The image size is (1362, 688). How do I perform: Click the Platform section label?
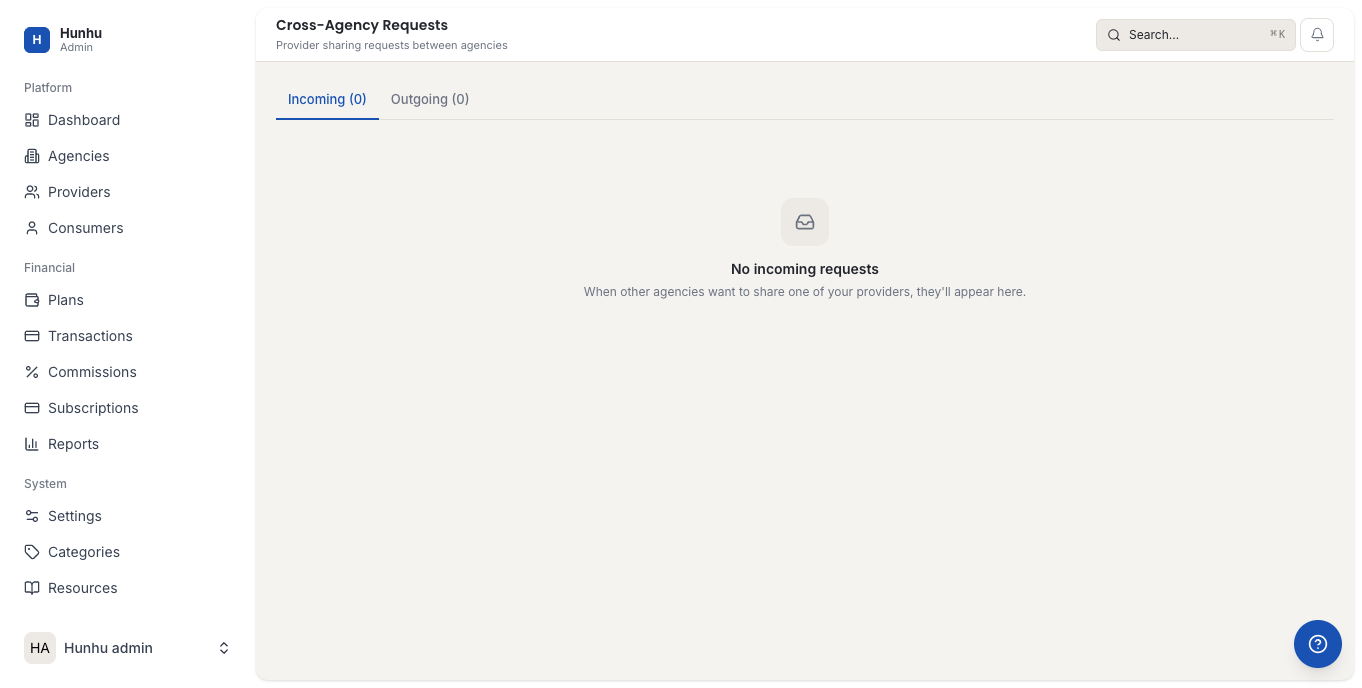(48, 88)
